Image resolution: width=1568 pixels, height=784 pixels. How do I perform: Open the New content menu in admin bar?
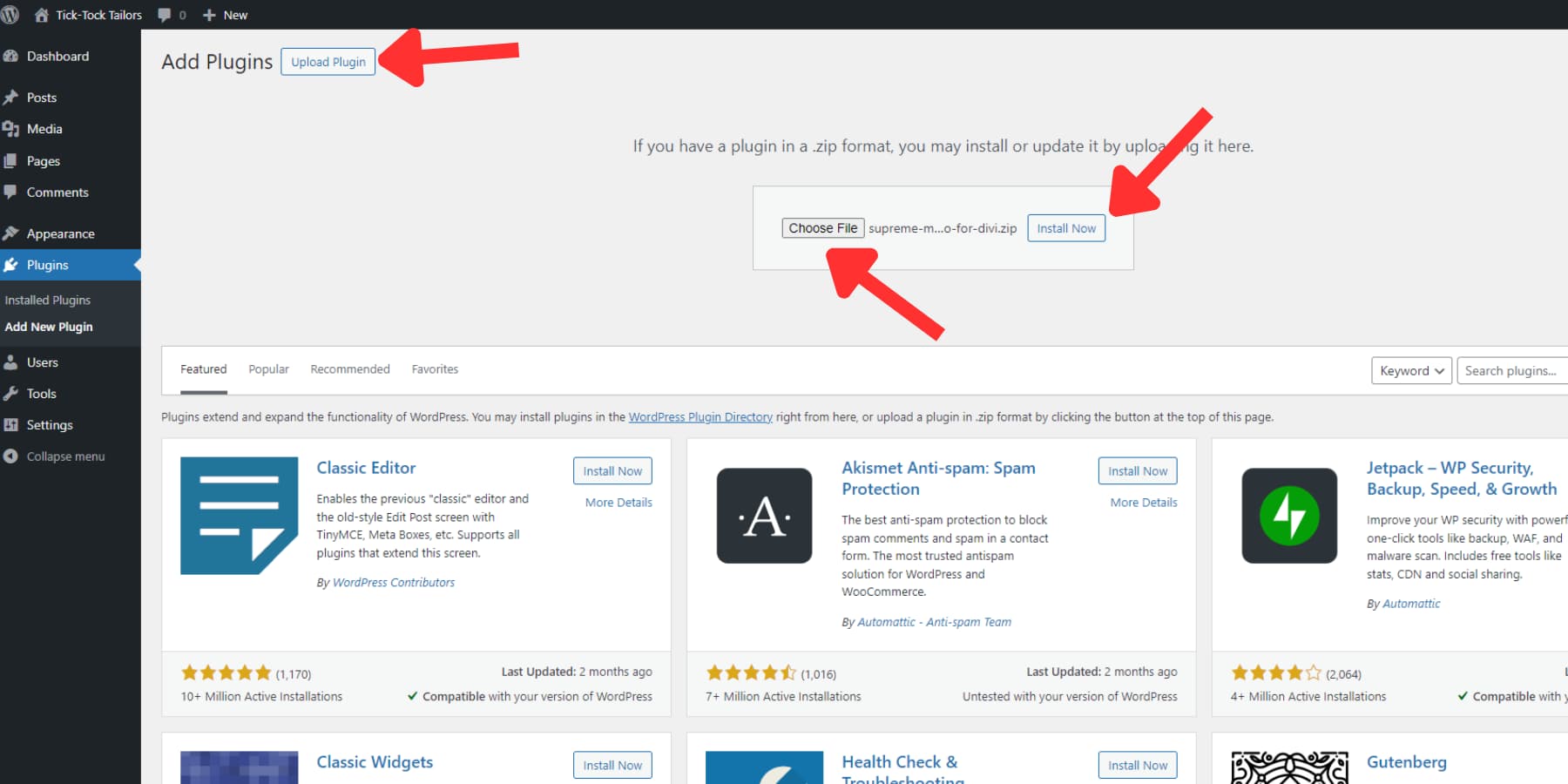(226, 15)
